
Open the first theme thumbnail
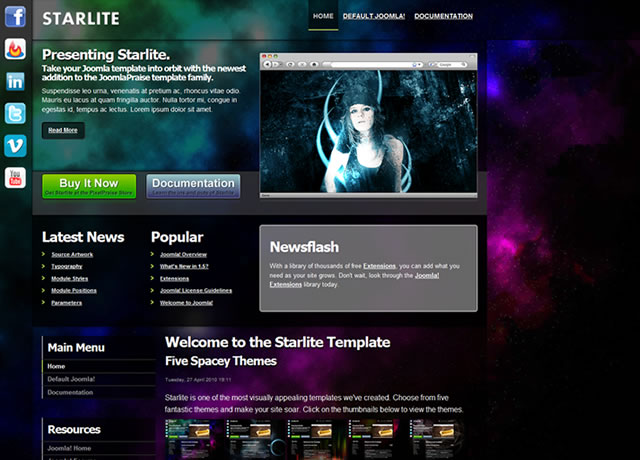(189, 439)
